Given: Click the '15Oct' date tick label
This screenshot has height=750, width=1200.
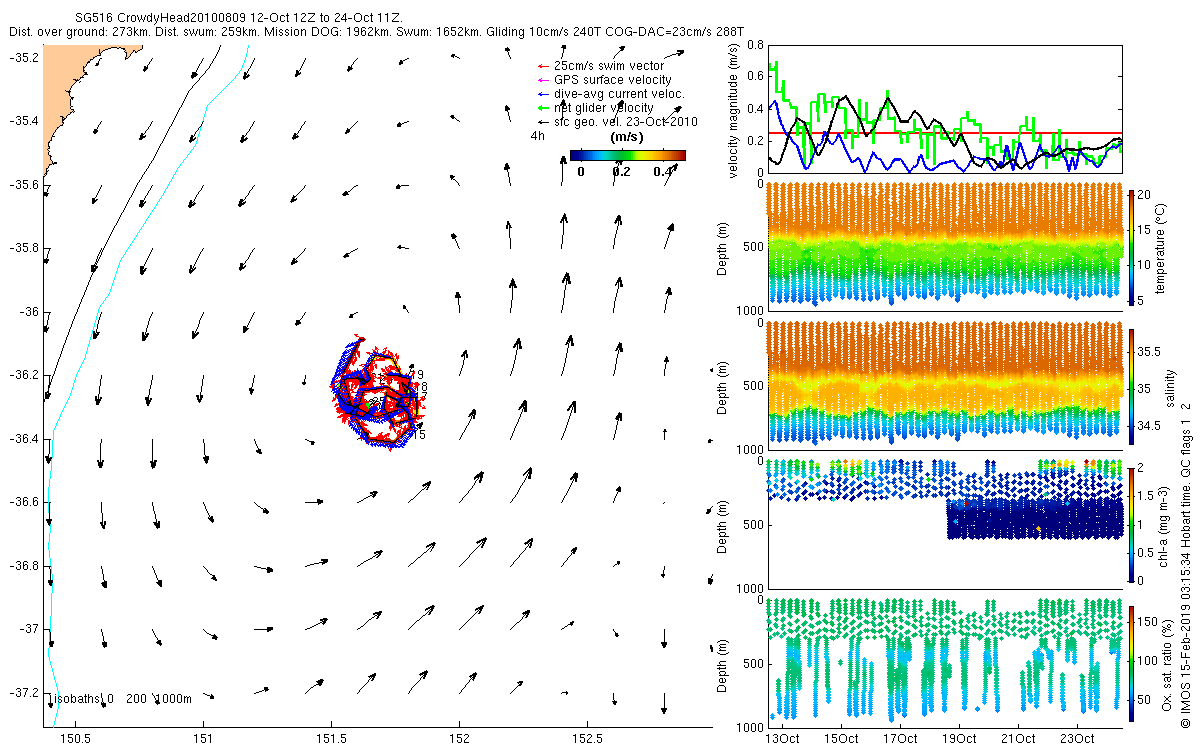Looking at the screenshot, I should (x=841, y=739).
